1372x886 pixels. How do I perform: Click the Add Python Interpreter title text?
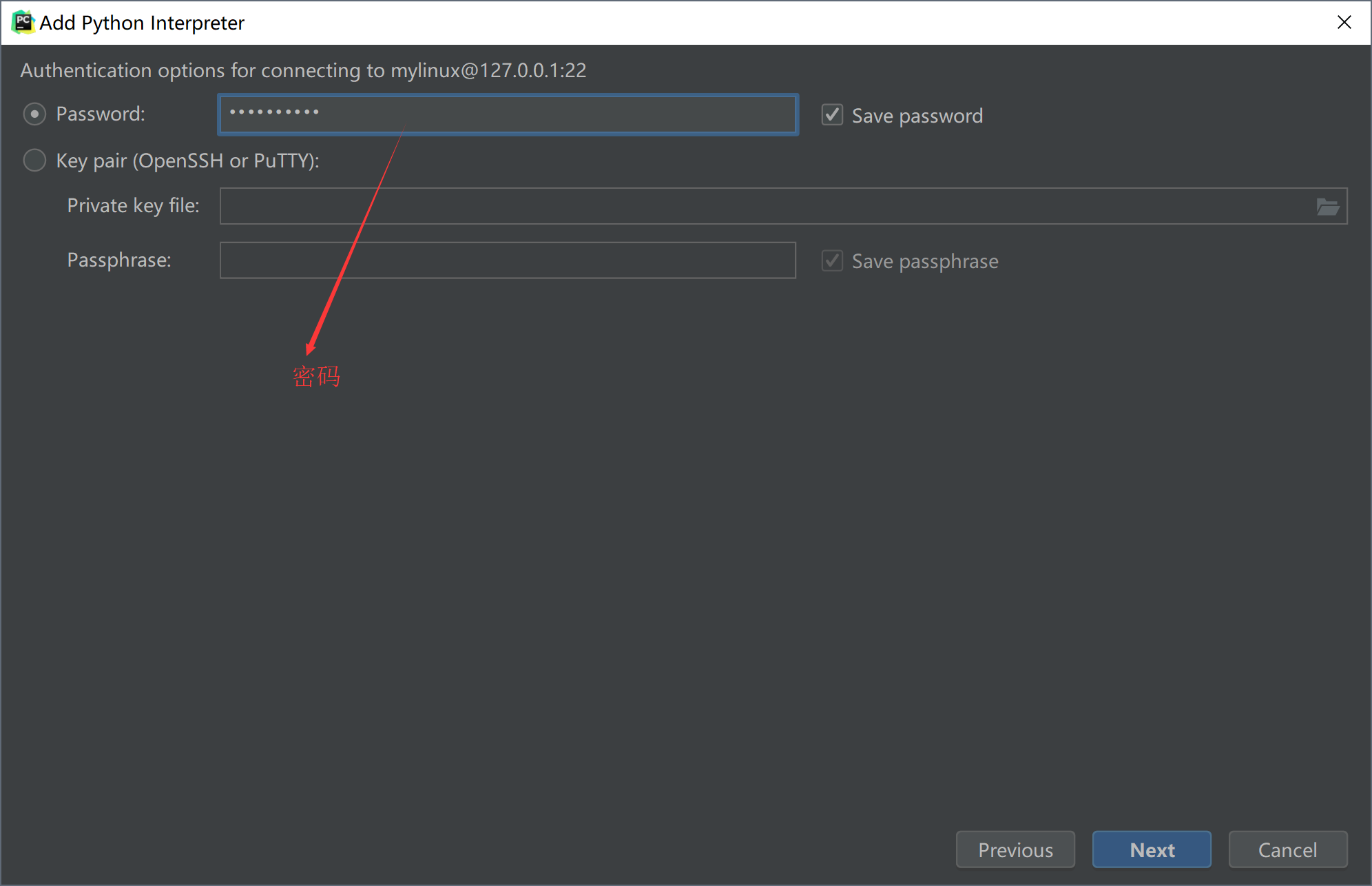142,23
